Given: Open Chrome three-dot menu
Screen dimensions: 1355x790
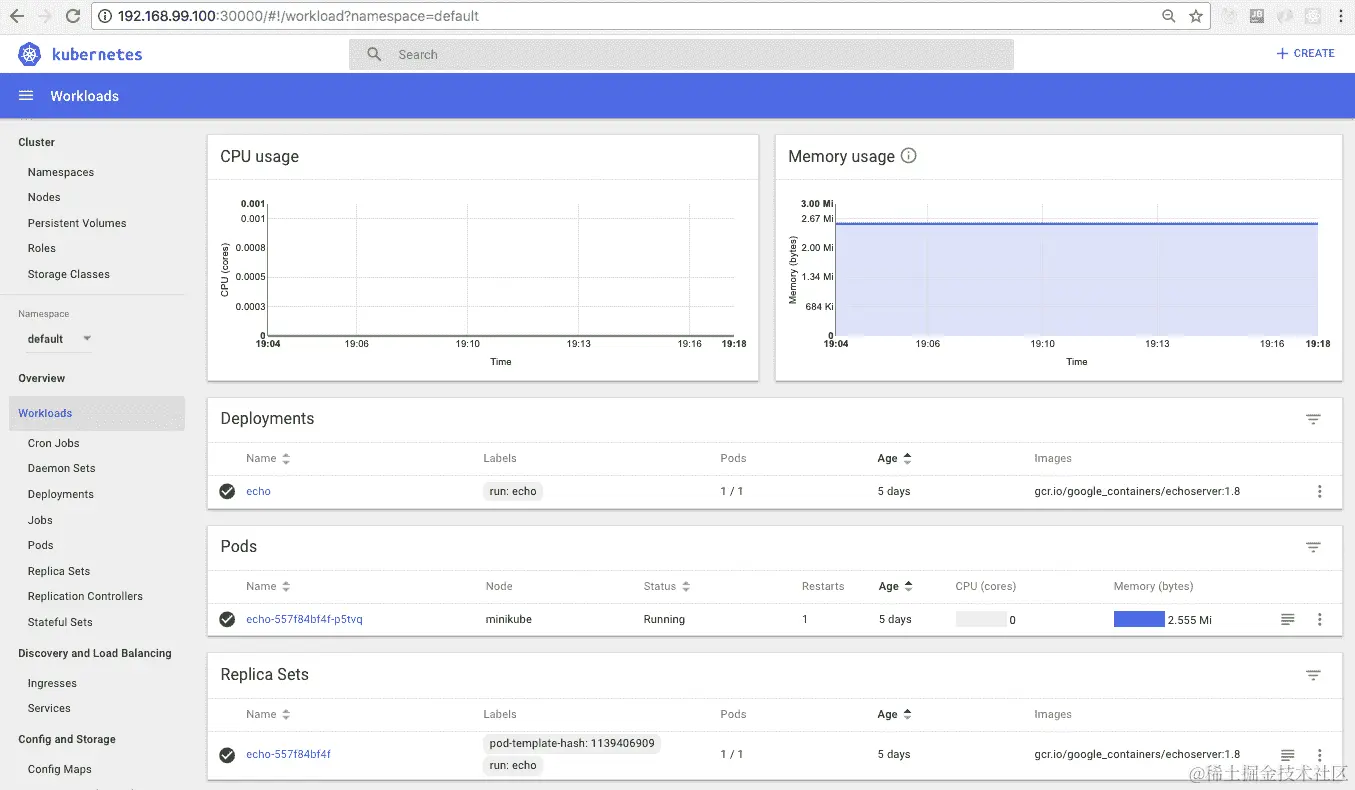Looking at the screenshot, I should [1340, 16].
